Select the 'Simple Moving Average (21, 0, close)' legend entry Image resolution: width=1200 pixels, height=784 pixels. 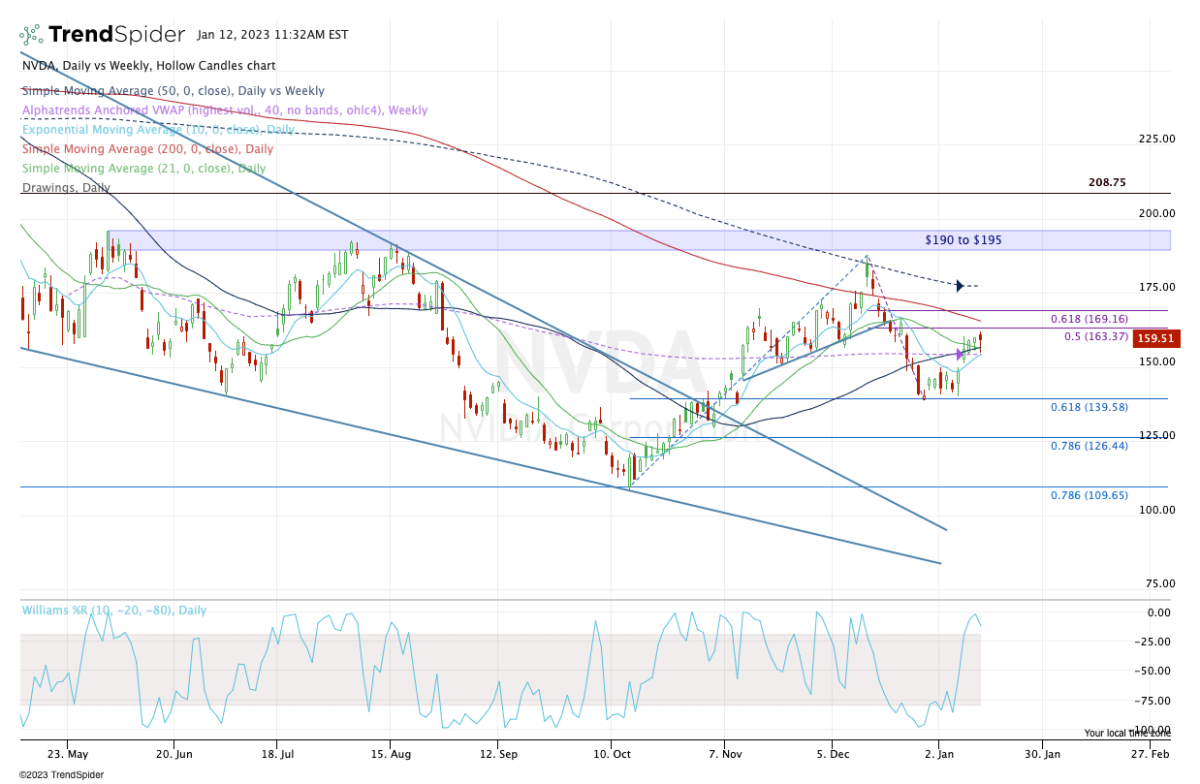pos(144,168)
